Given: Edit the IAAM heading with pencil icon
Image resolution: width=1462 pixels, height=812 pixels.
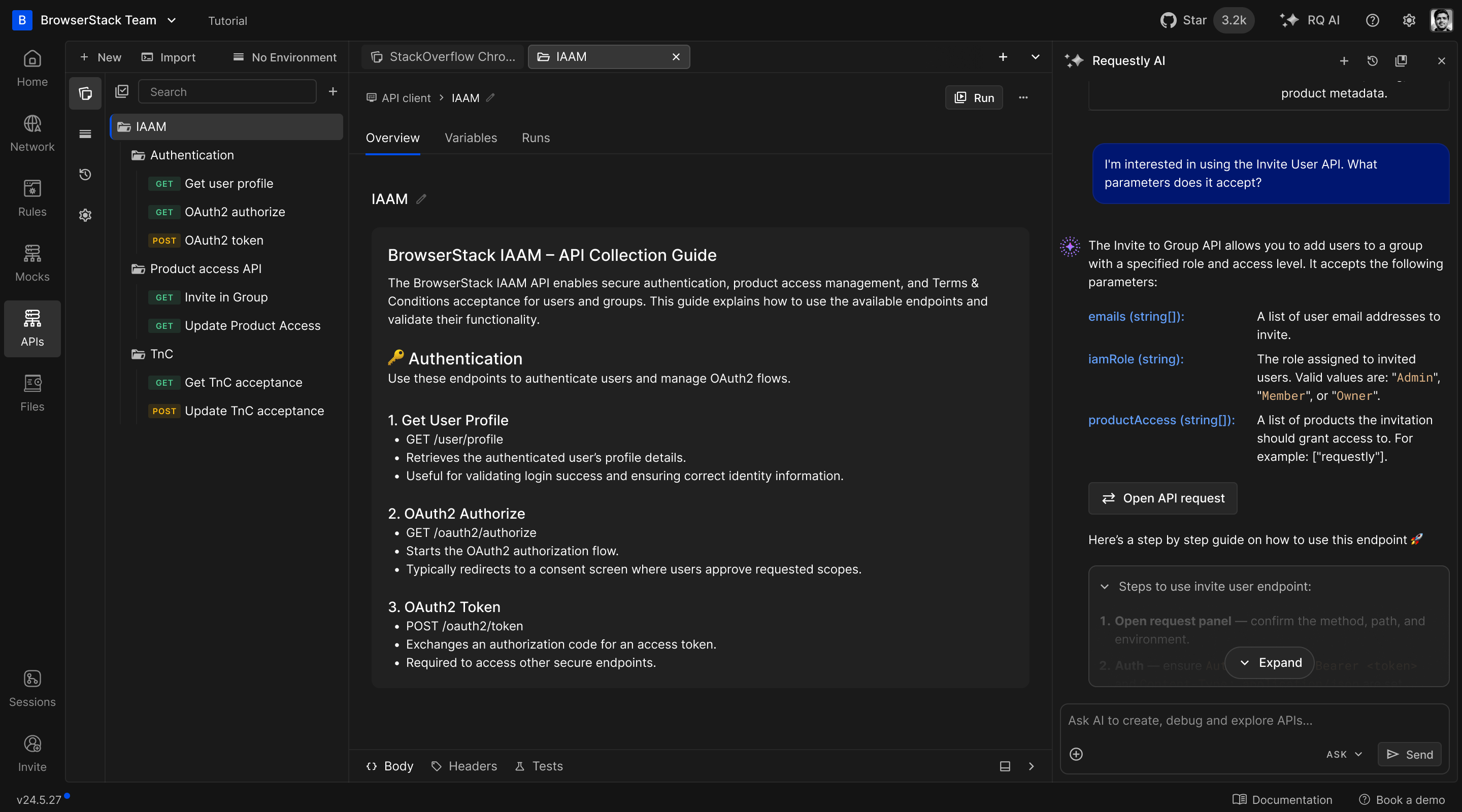Looking at the screenshot, I should tap(421, 199).
